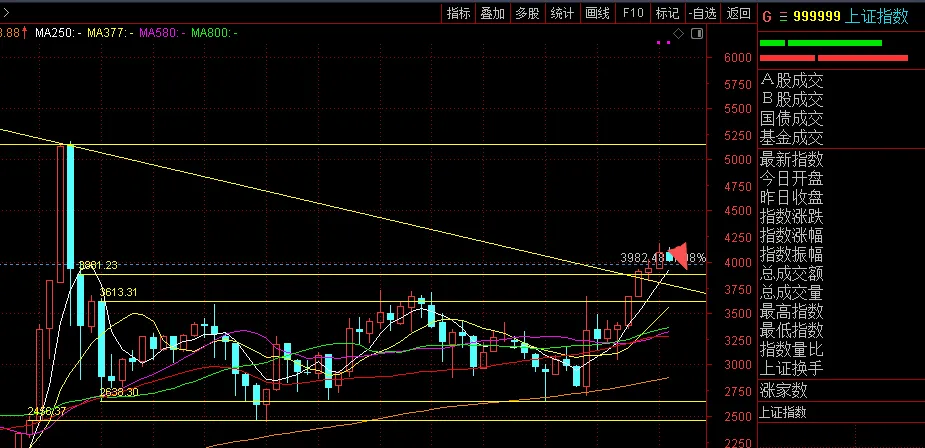This screenshot has width=925, height=448.
Task: Click the MA250 indicator label
Action: coord(58,33)
